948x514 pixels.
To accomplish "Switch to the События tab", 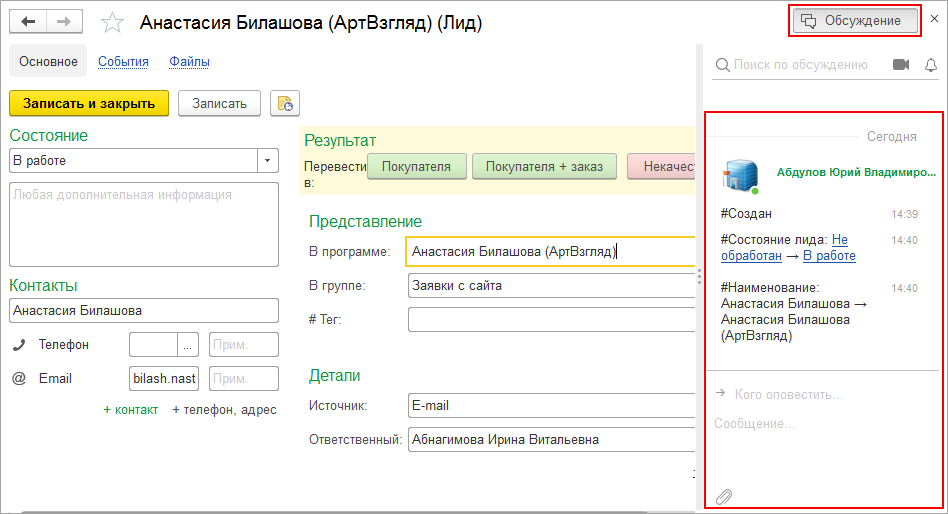I will pyautogui.click(x=123, y=62).
